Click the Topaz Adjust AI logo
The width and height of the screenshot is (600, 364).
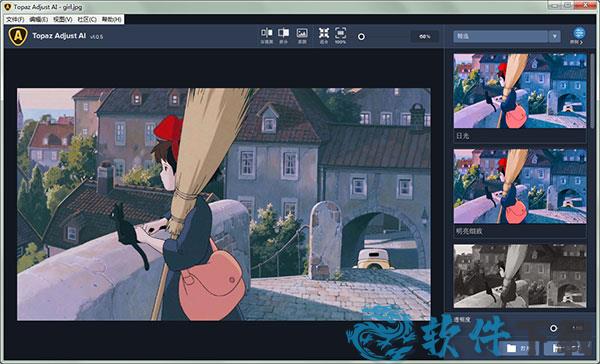(x=18, y=36)
